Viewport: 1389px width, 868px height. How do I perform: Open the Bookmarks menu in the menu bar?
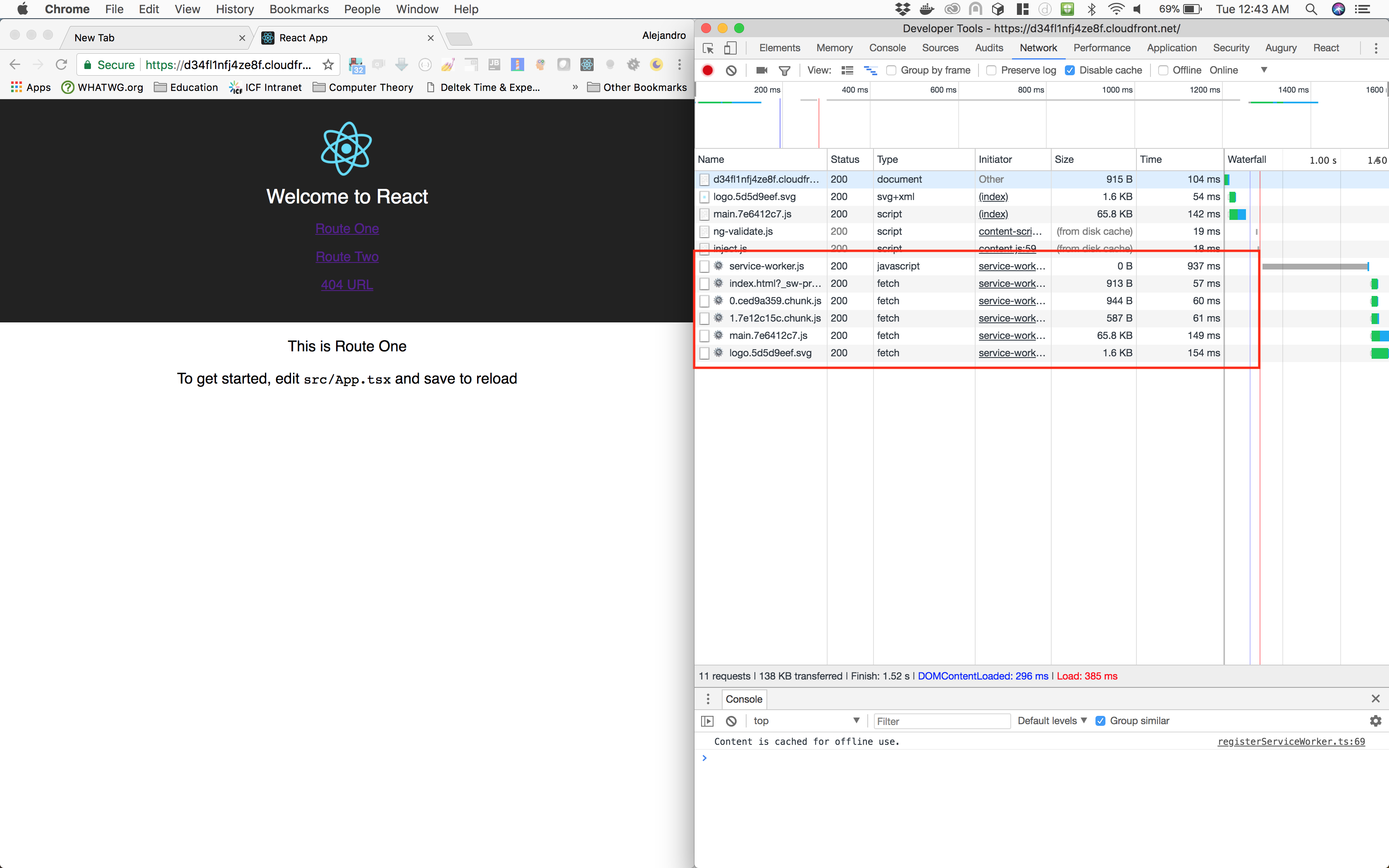(299, 9)
